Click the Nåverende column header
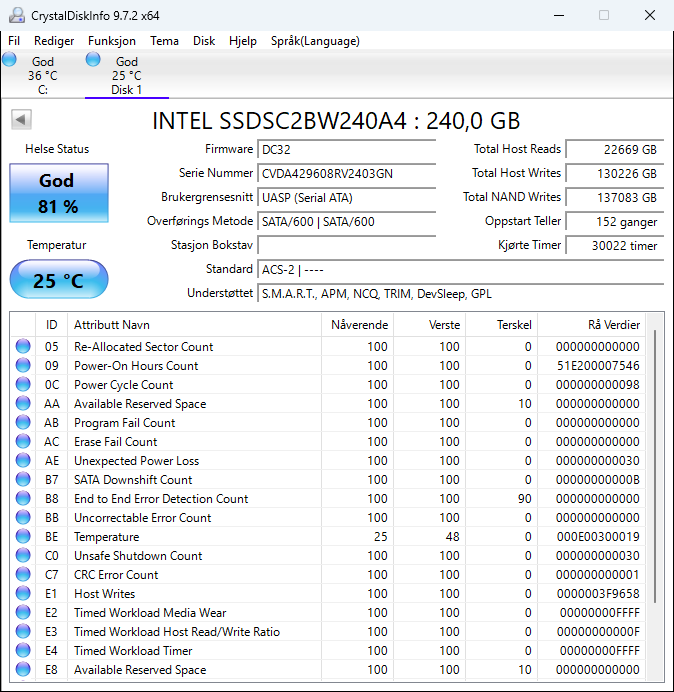 click(x=358, y=325)
